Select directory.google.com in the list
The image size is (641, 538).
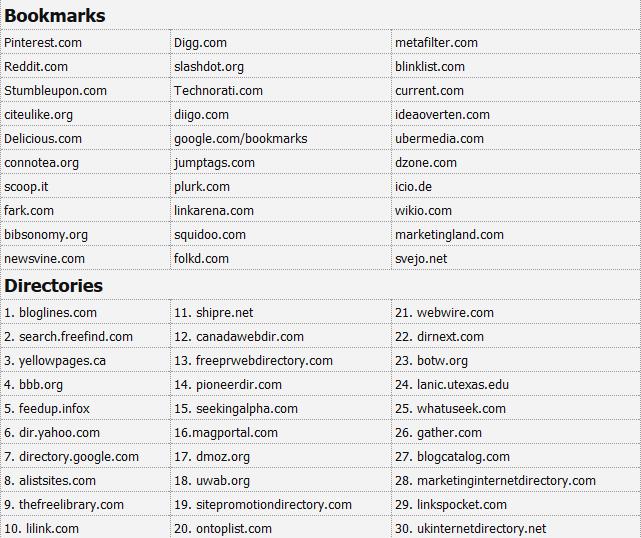(x=72, y=457)
